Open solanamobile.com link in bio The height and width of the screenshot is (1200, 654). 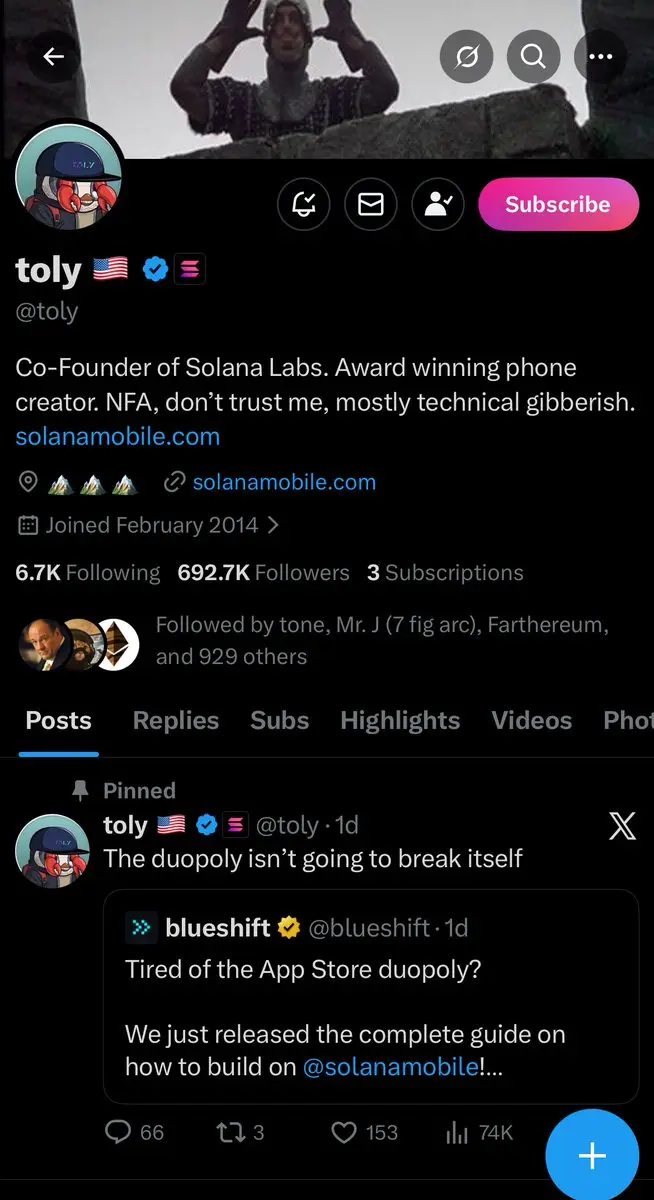tap(118, 437)
